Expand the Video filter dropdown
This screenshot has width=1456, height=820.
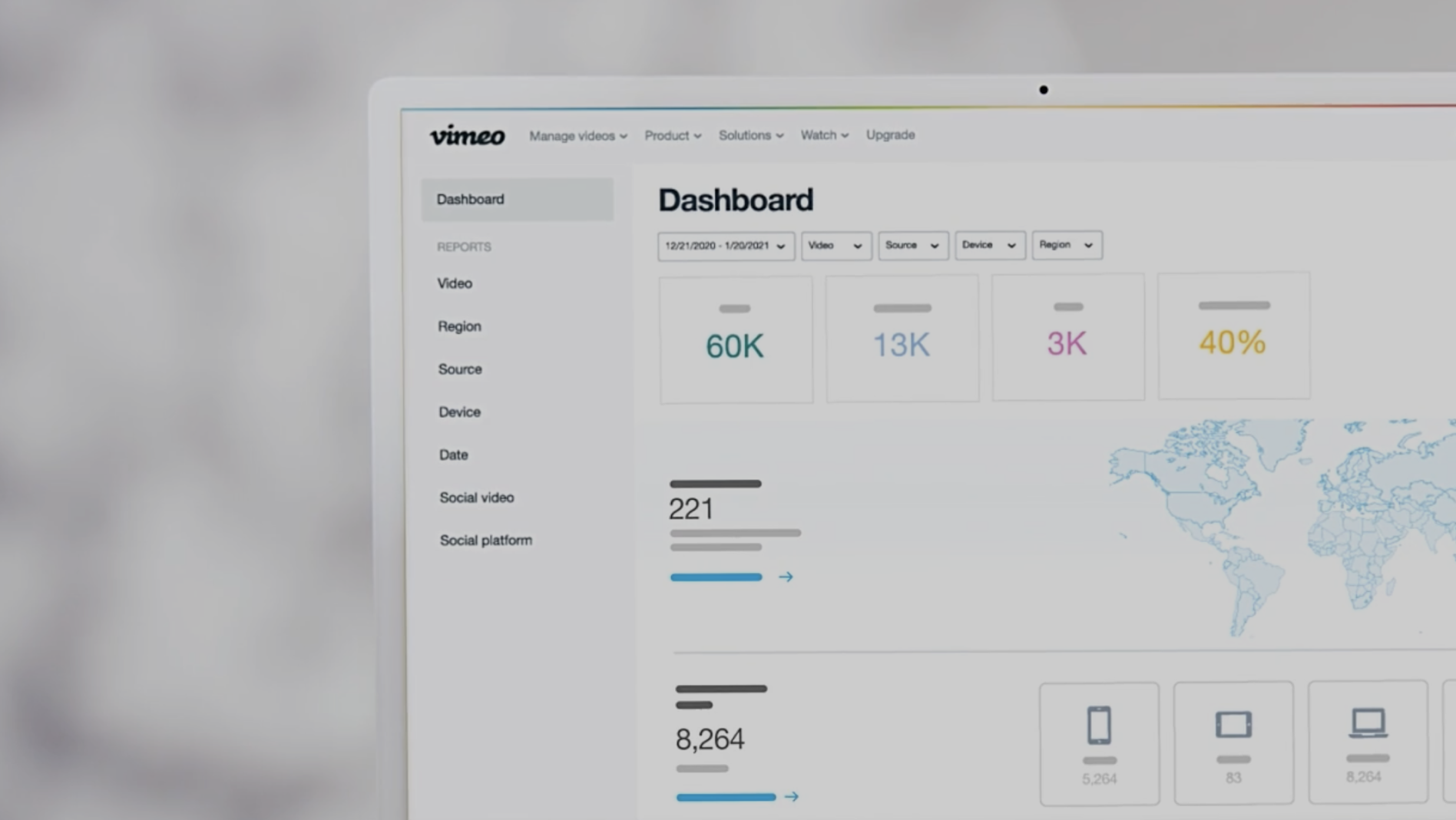click(x=836, y=246)
